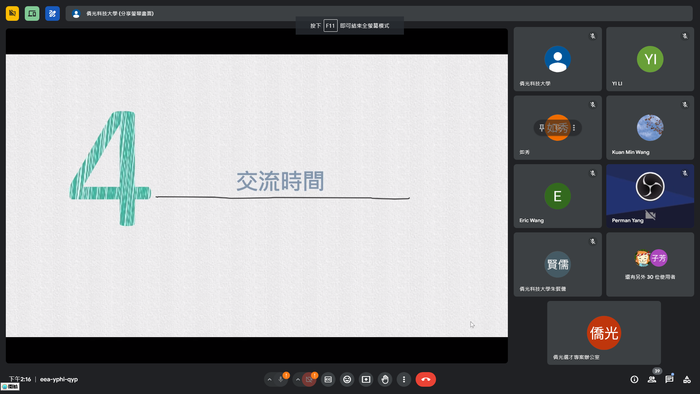700x394 pixels.
Task: Click the muted mic icon on Kuan Min Wang tile
Action: [685, 104]
